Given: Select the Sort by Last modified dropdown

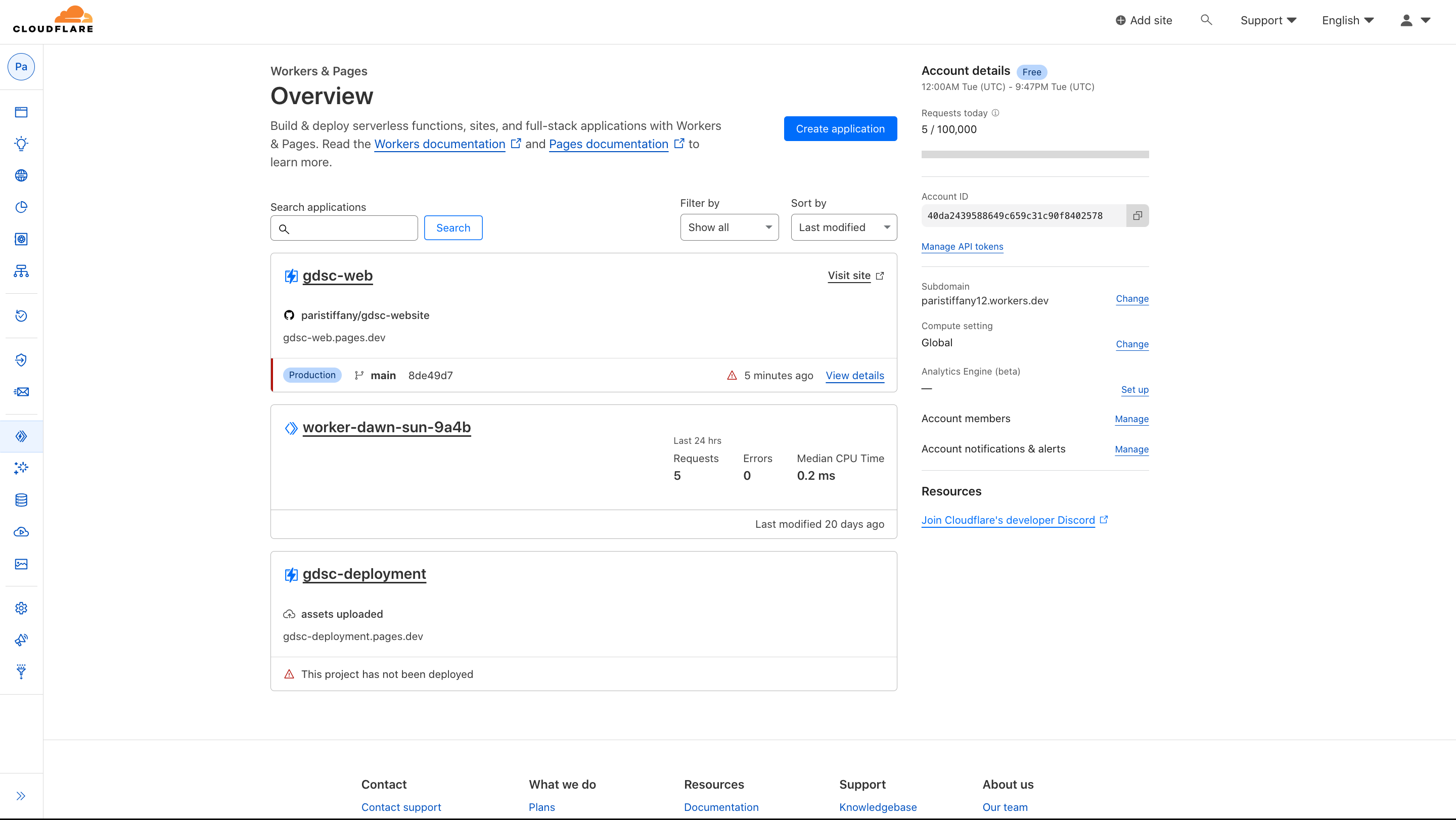Looking at the screenshot, I should click(x=843, y=227).
